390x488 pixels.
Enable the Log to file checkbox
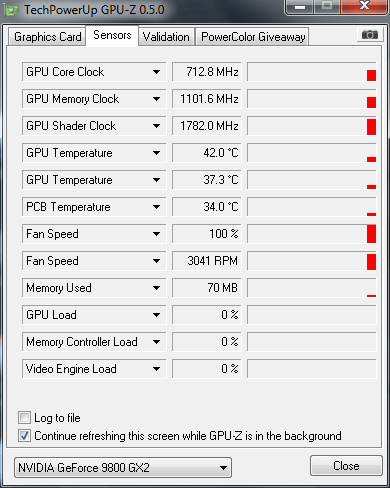(x=24, y=417)
